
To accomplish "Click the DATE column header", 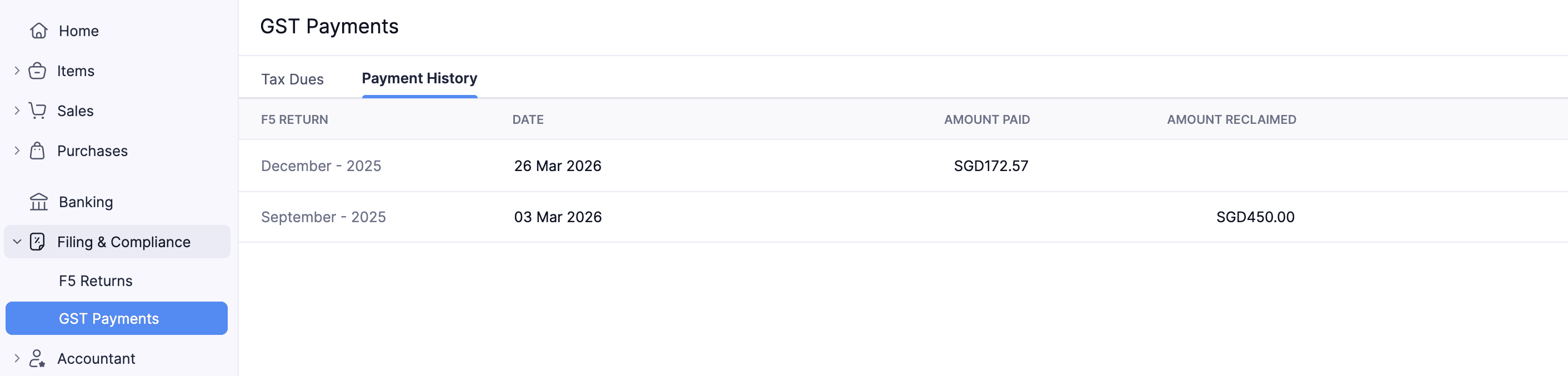I will tap(527, 120).
